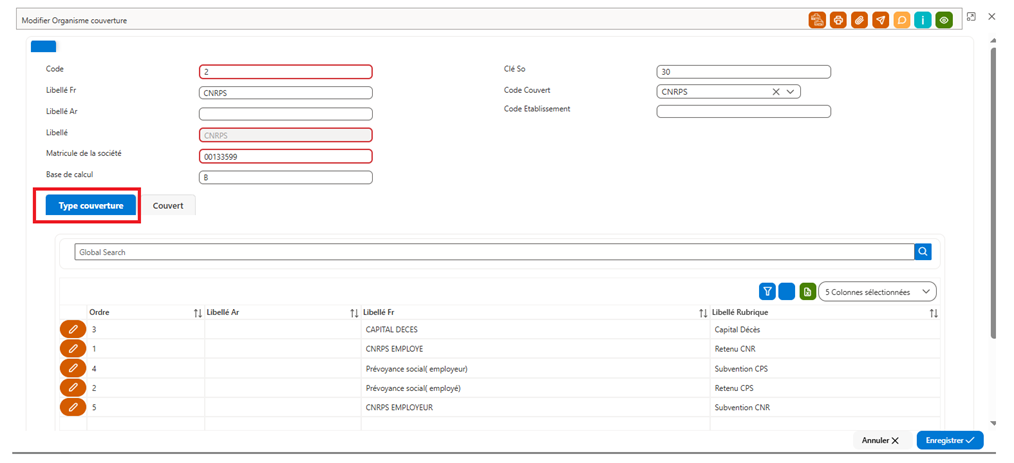Click the first orange stacked-printers icon in header
Screen dimensions: 1014x463
point(817,20)
